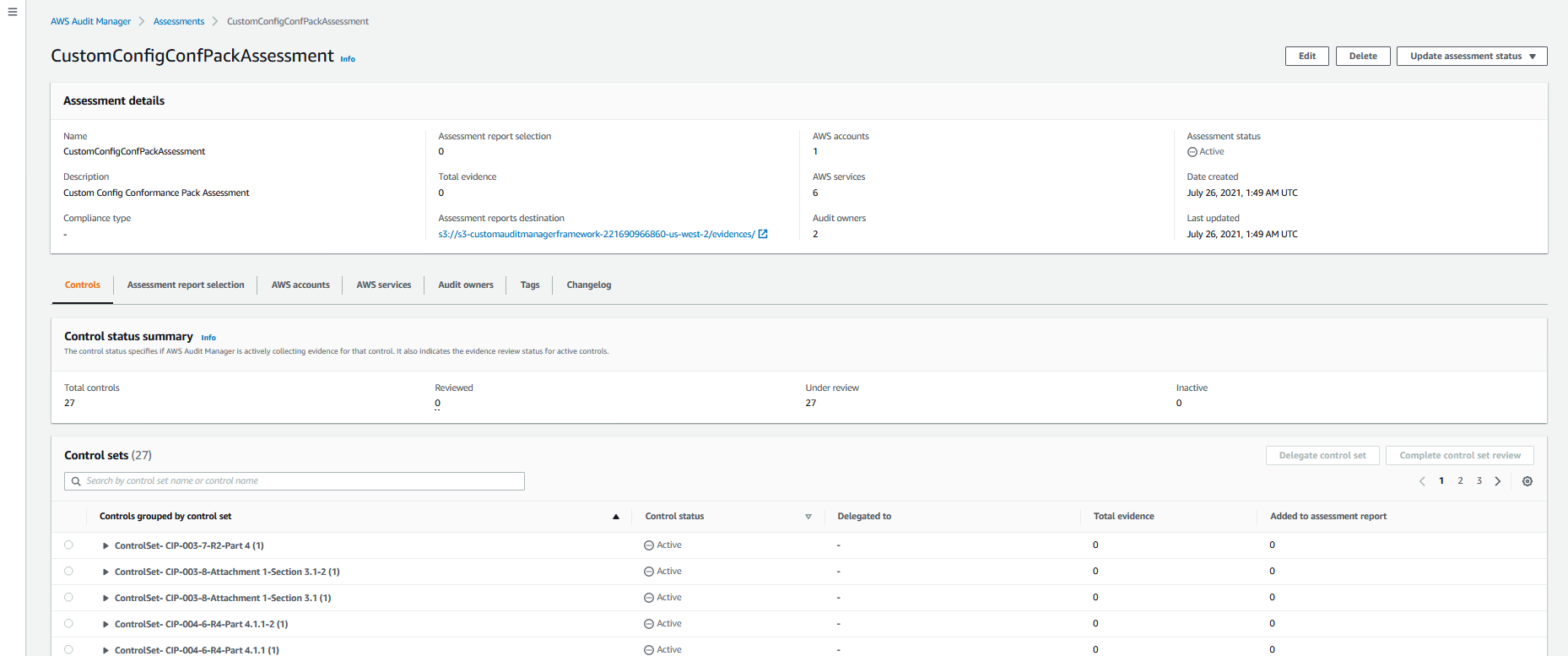The height and width of the screenshot is (656, 1568).
Task: Open Info link beside assessment title
Action: (348, 59)
